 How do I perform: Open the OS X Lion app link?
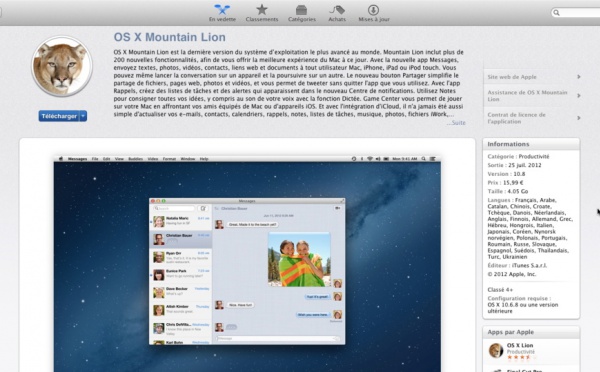(x=520, y=345)
